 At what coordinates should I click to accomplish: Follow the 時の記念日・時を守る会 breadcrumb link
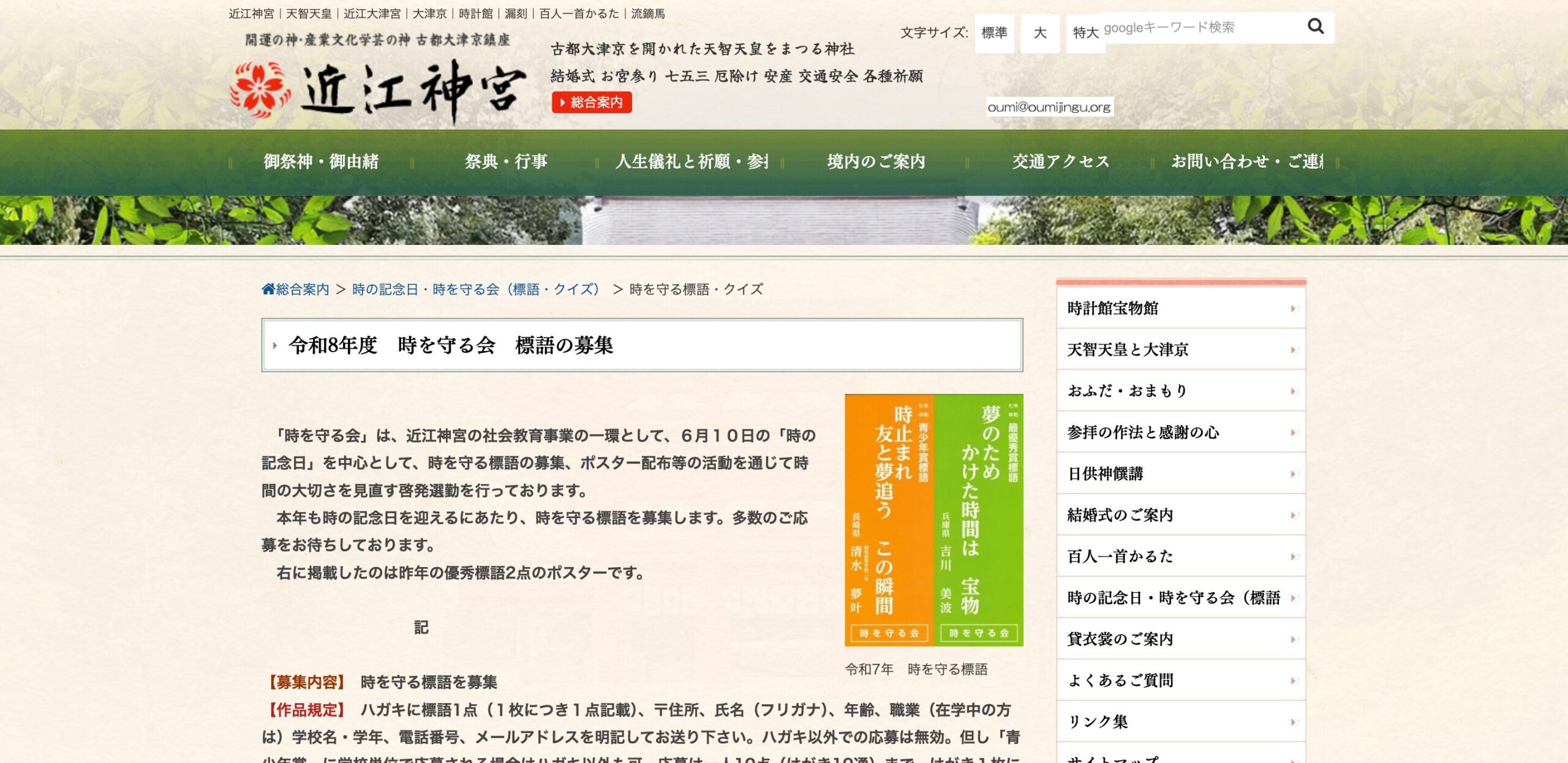[x=475, y=289]
